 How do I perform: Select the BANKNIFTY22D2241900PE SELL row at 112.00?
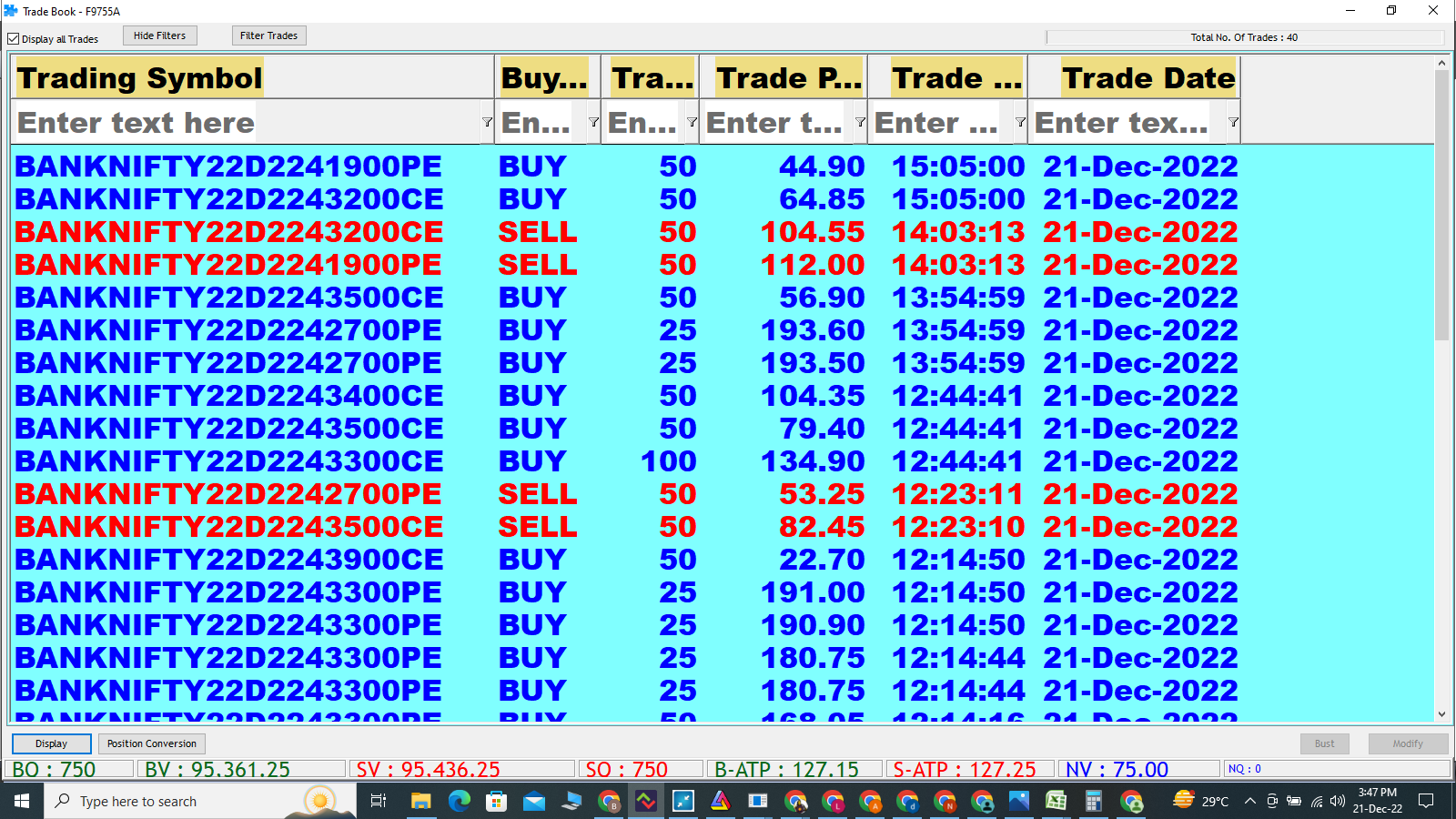(628, 265)
